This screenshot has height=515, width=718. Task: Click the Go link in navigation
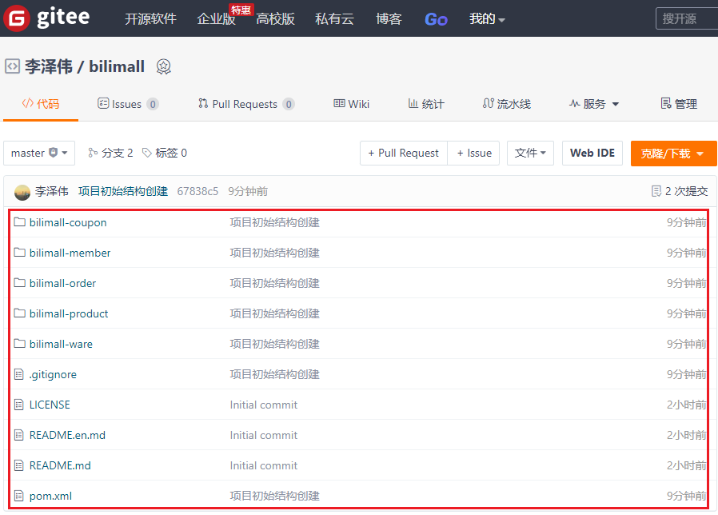(x=435, y=19)
